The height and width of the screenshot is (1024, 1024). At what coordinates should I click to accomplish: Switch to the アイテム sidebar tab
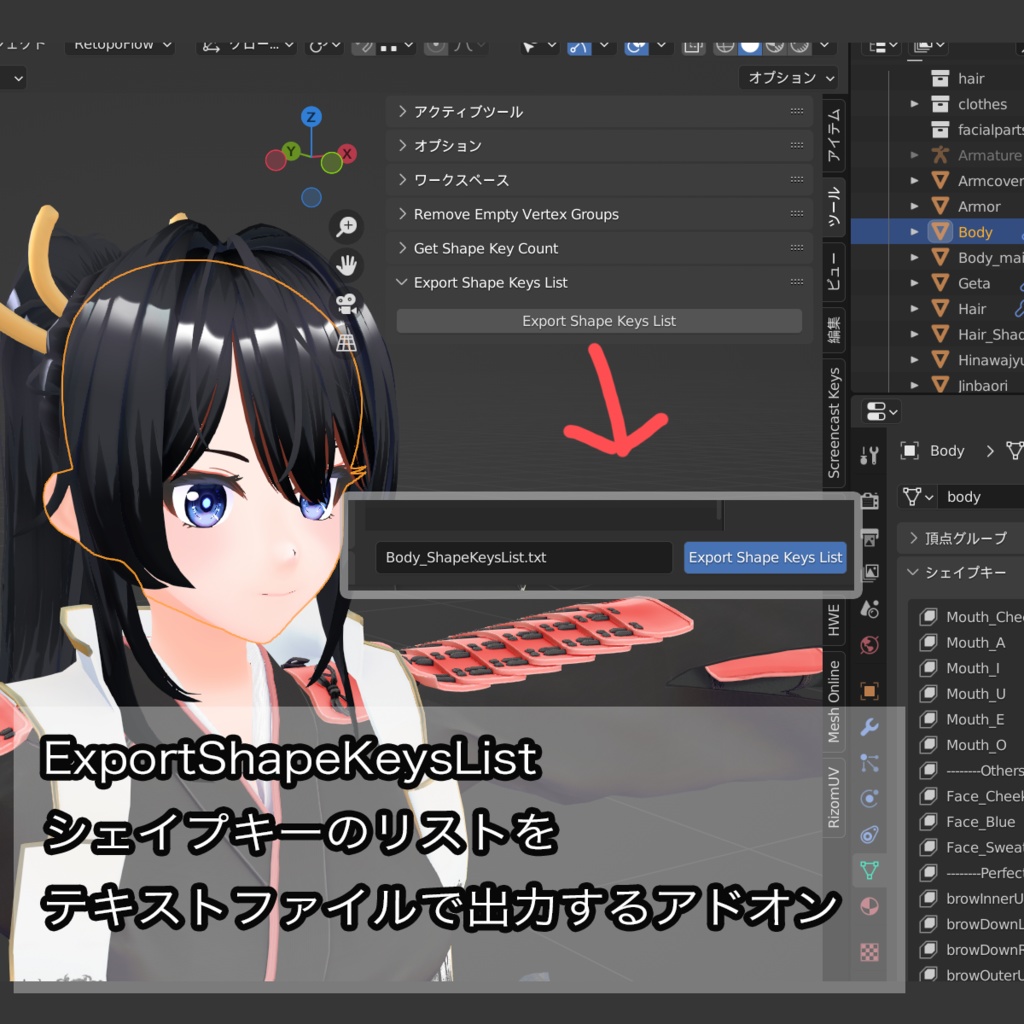(x=834, y=136)
